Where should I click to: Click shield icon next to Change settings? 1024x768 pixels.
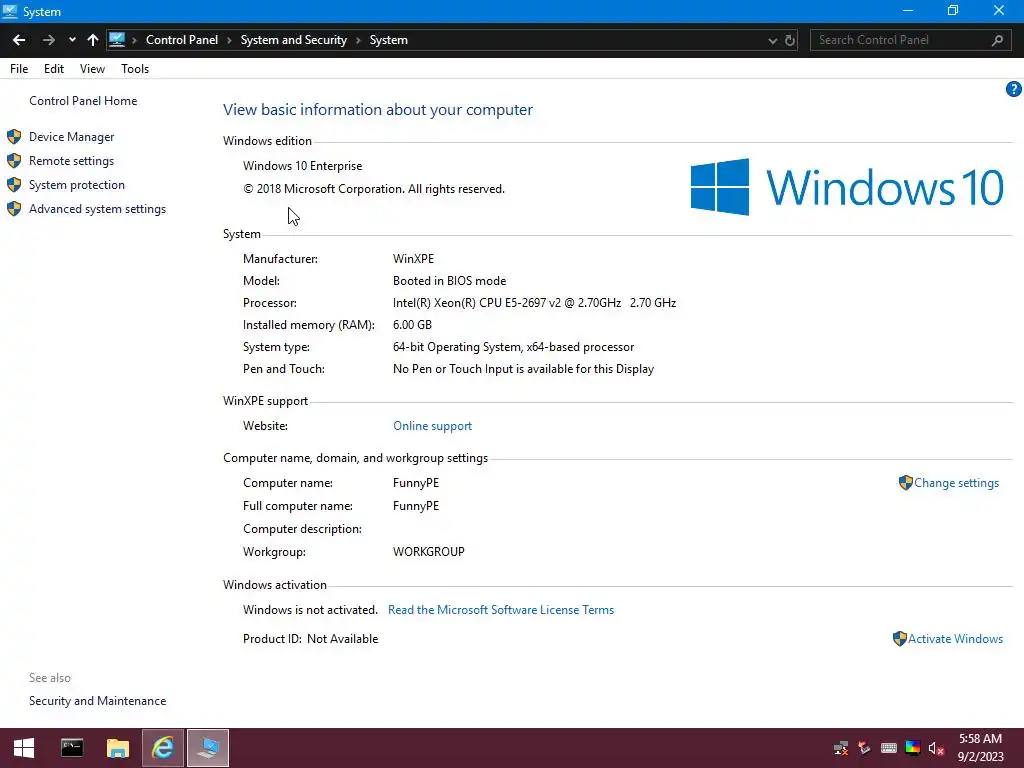pos(905,483)
